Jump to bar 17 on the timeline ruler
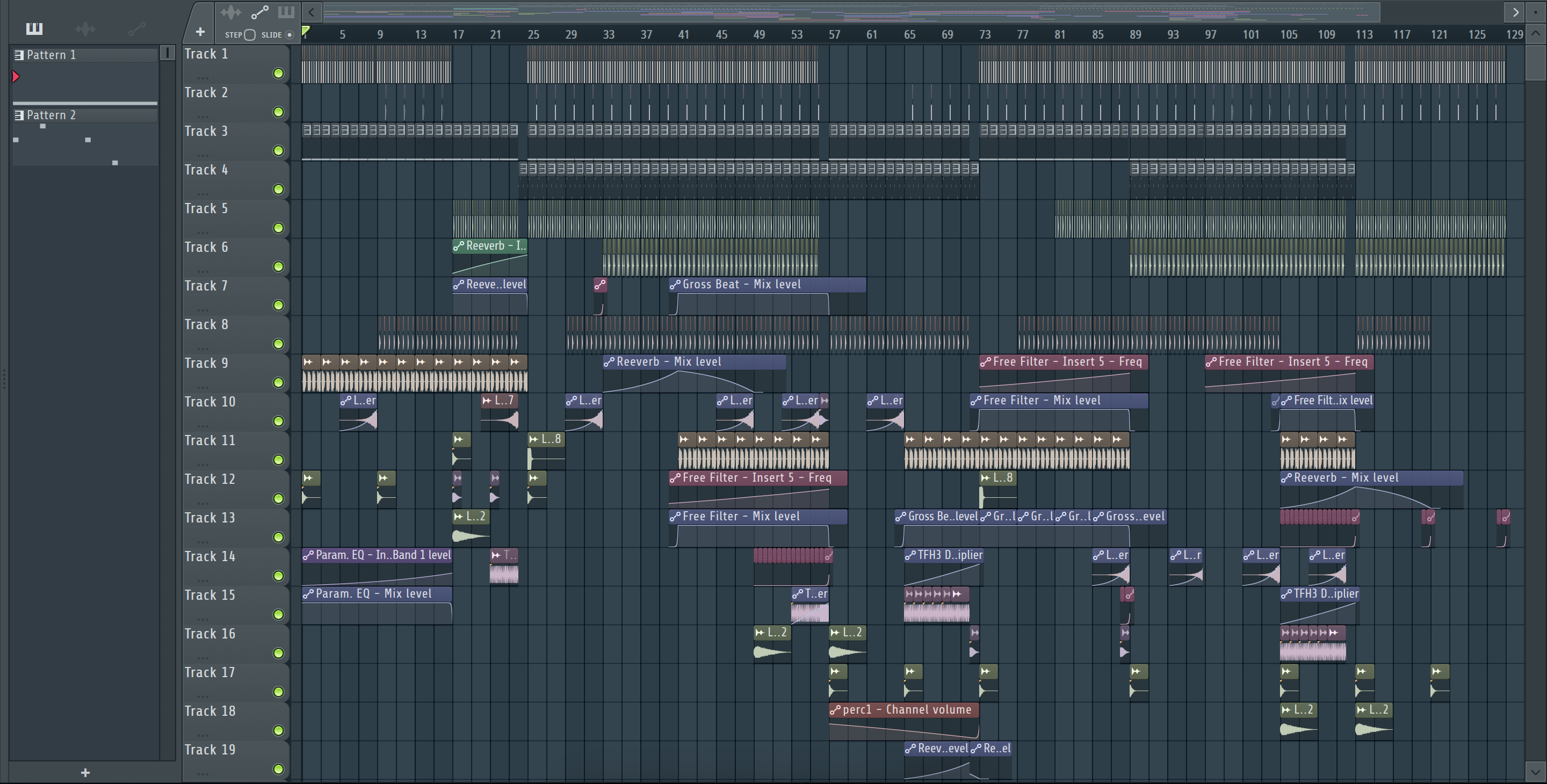Image resolution: width=1547 pixels, height=784 pixels. point(458,35)
